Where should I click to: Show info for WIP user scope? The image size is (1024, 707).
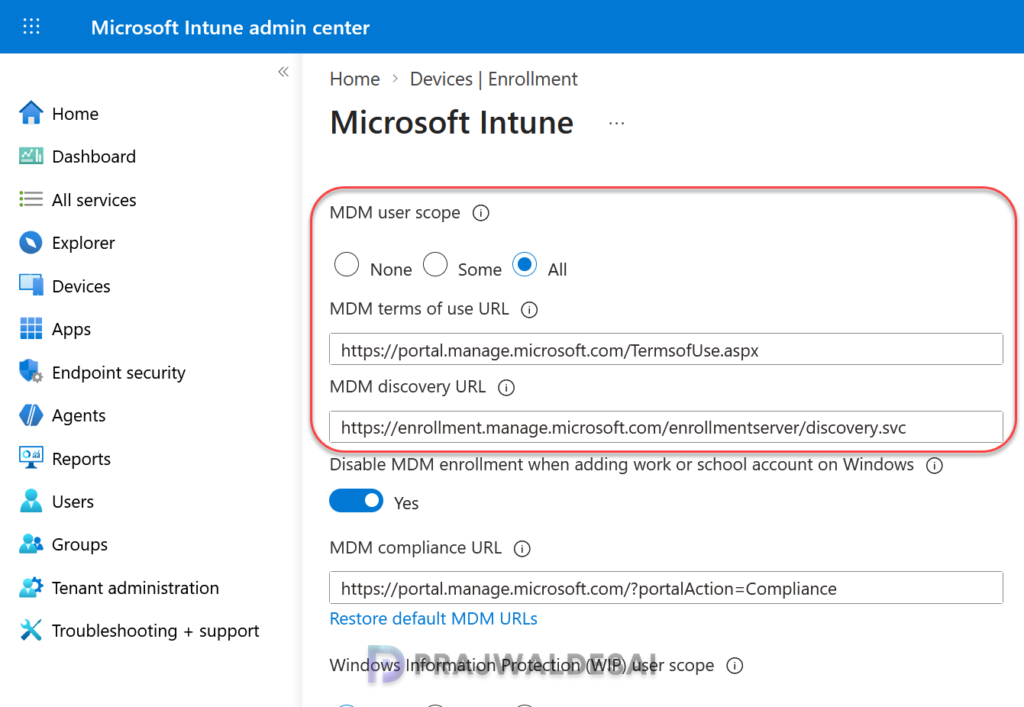(735, 666)
